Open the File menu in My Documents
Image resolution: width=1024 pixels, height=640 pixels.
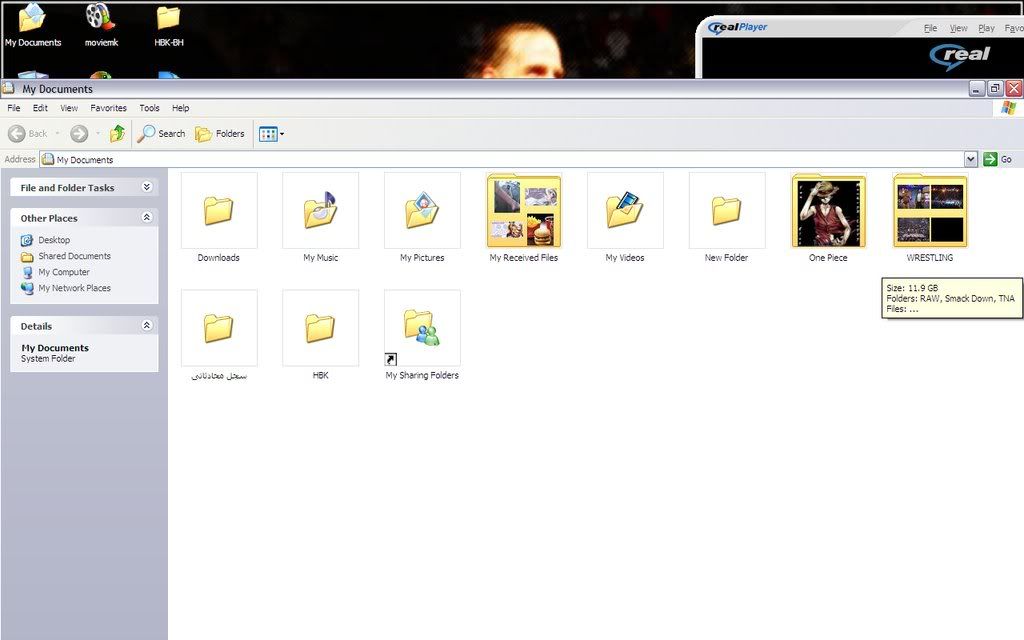[x=14, y=108]
